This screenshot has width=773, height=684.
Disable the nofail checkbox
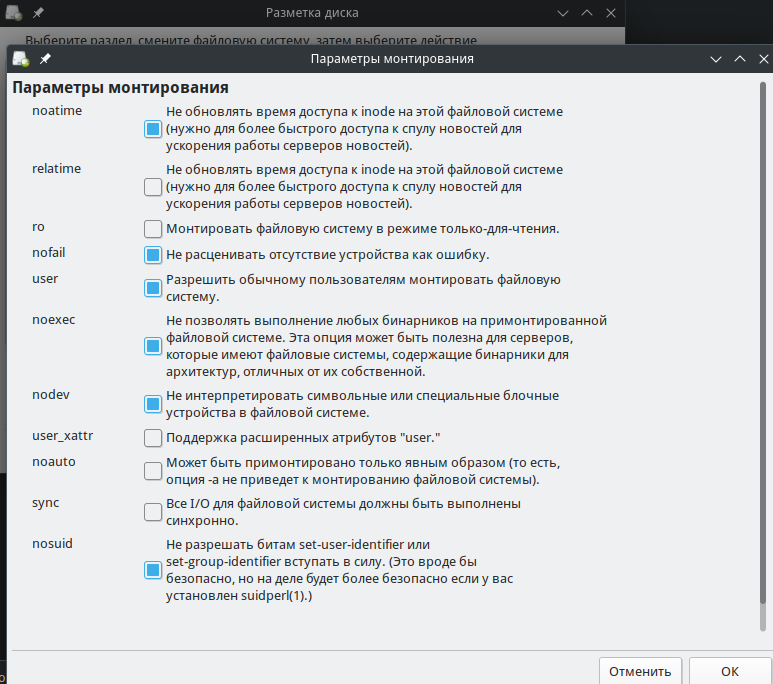(153, 255)
